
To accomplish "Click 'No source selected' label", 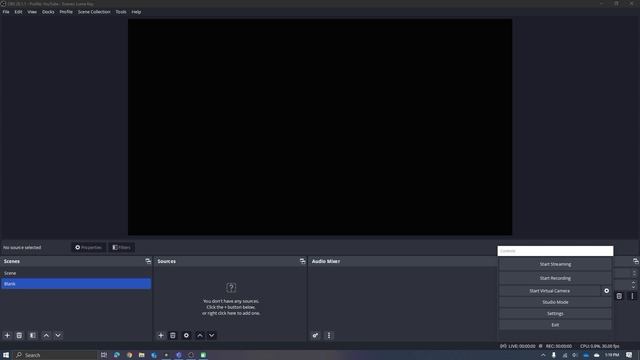I will pos(22,247).
